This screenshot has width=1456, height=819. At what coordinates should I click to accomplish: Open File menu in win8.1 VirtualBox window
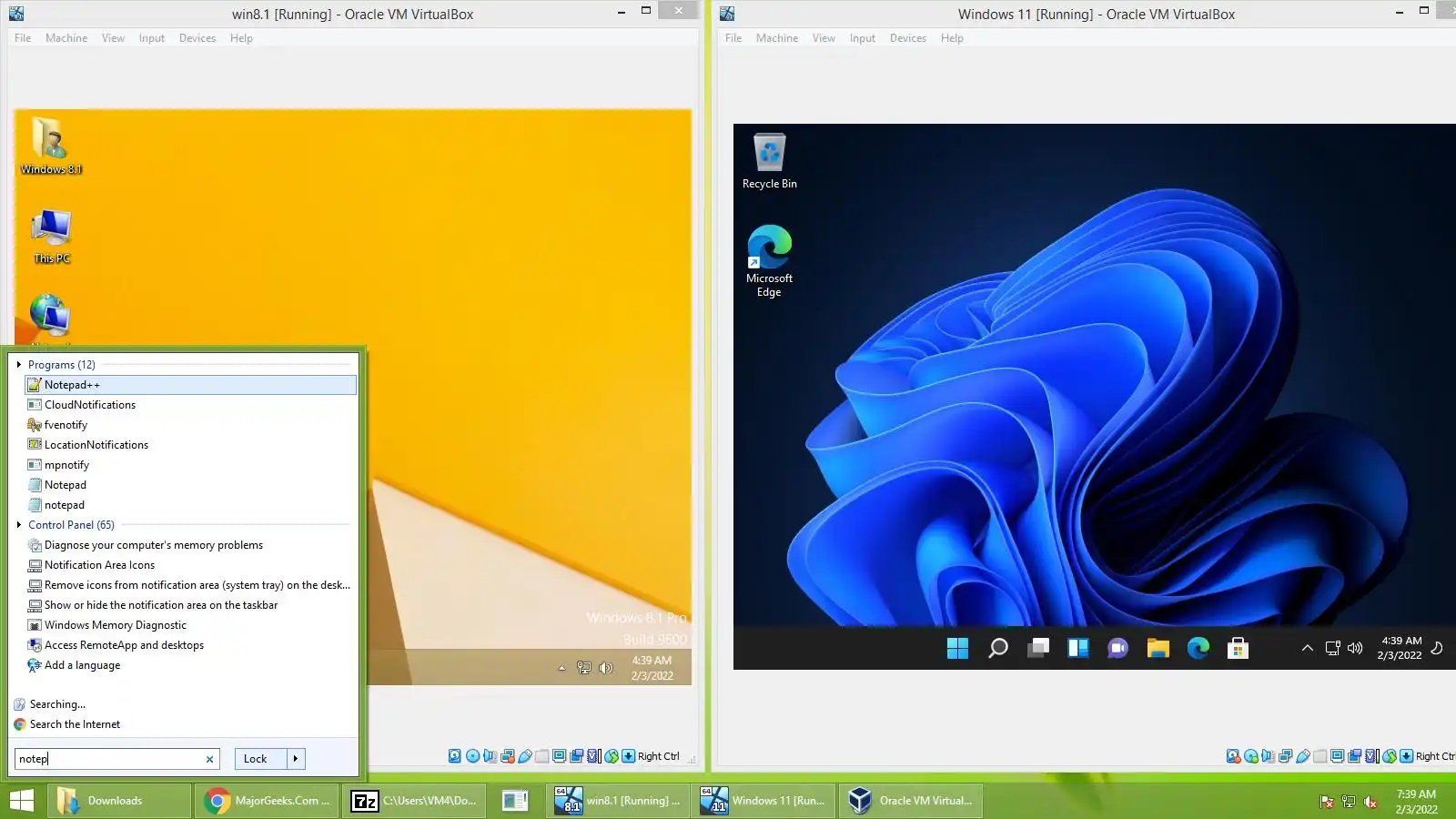[x=23, y=38]
